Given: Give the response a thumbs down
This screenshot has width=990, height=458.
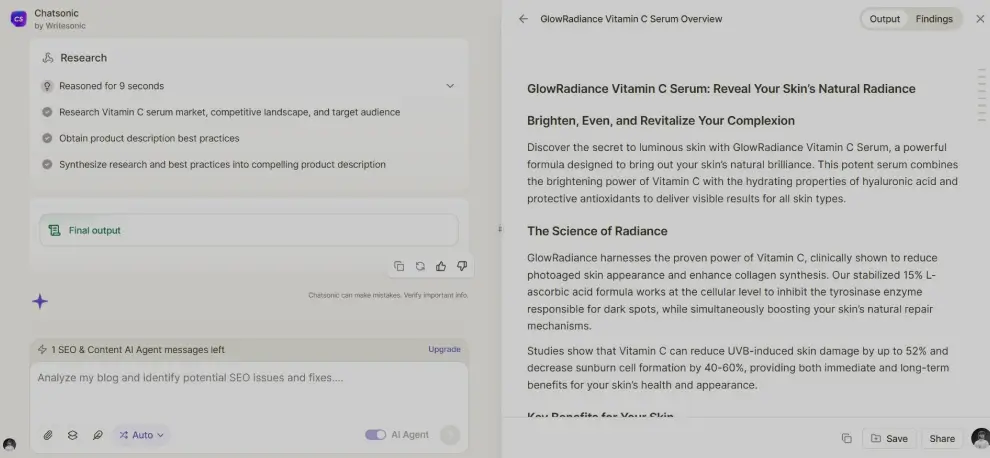Looking at the screenshot, I should click(462, 266).
